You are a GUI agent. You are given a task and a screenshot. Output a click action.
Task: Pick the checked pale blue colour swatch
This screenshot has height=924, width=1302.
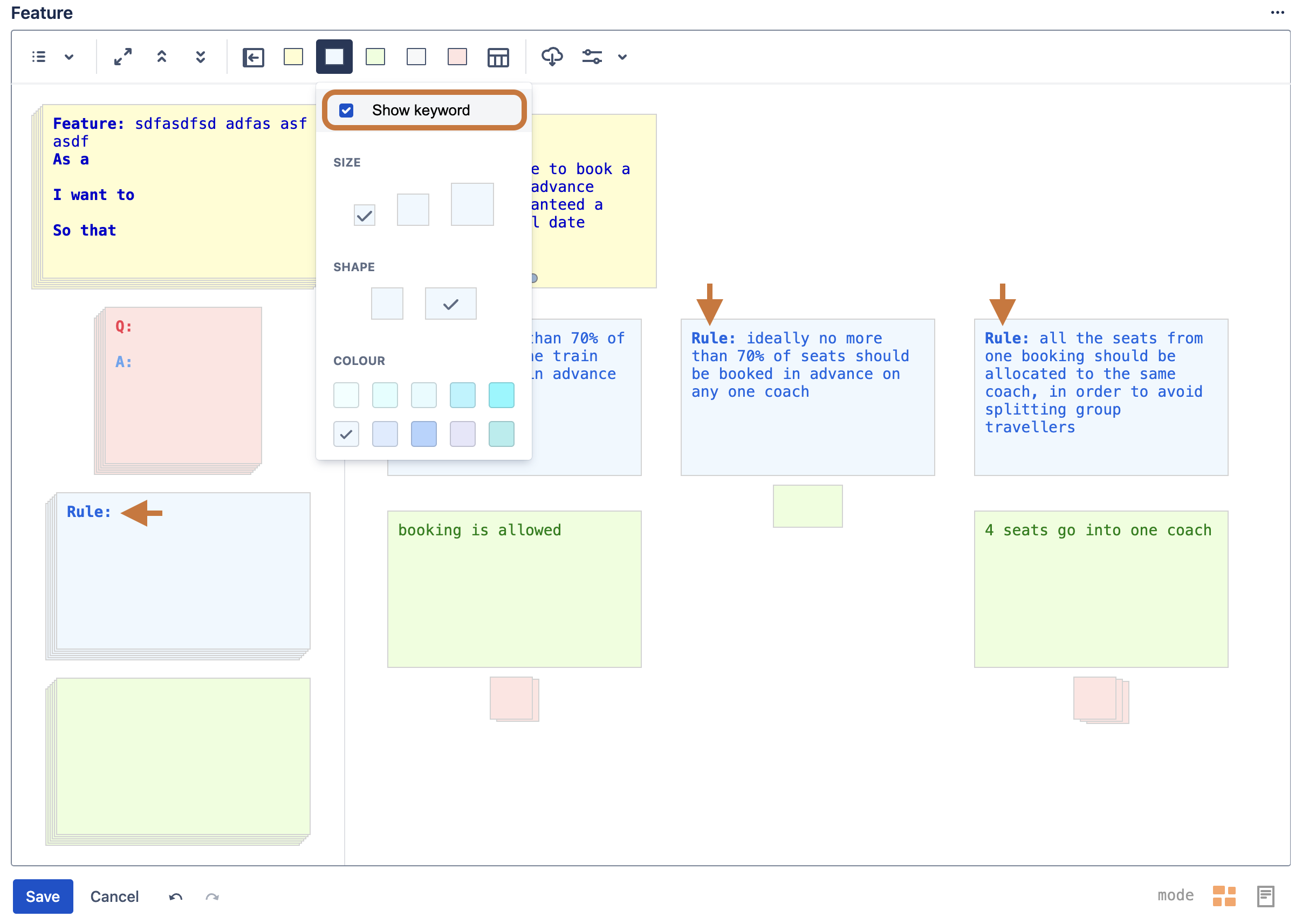346,434
